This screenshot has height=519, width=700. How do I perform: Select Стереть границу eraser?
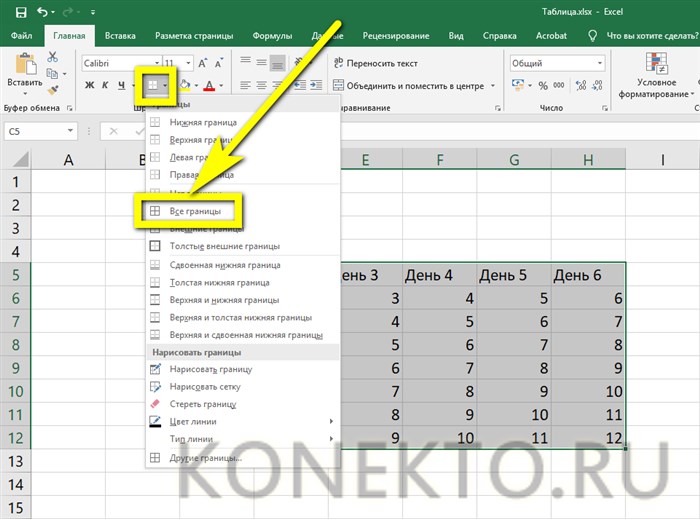click(243, 404)
